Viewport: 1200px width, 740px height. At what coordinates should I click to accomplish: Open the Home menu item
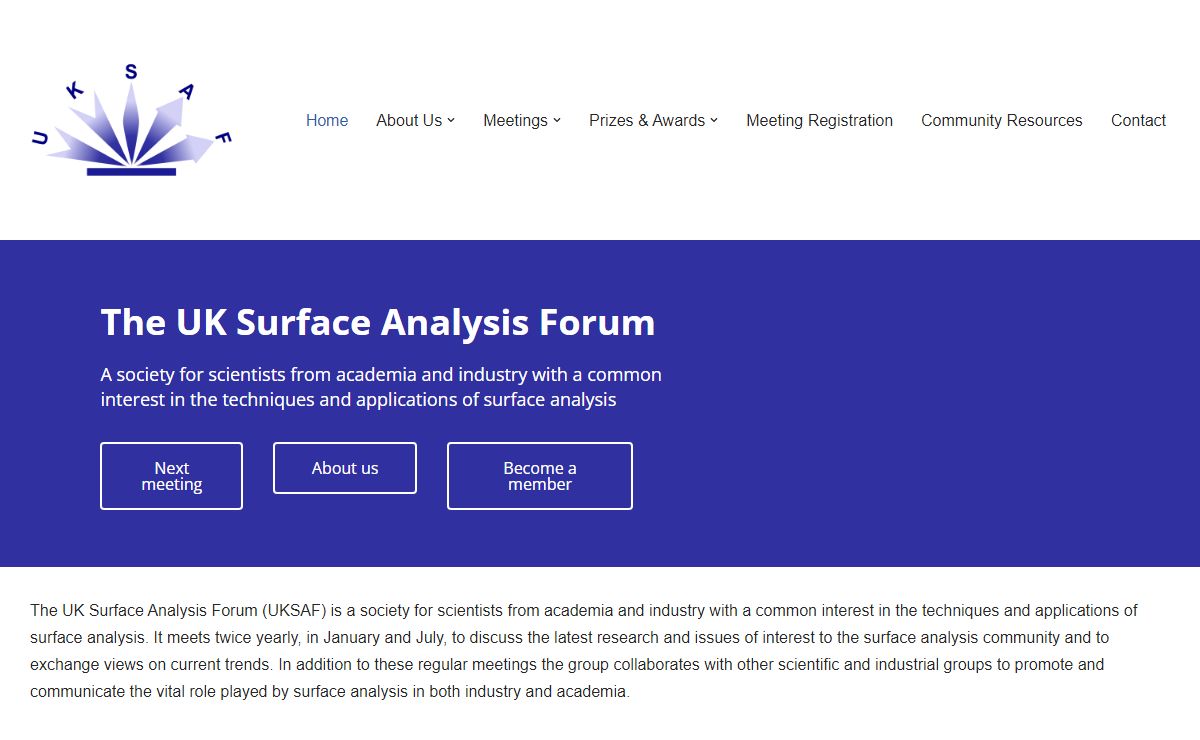click(x=327, y=120)
